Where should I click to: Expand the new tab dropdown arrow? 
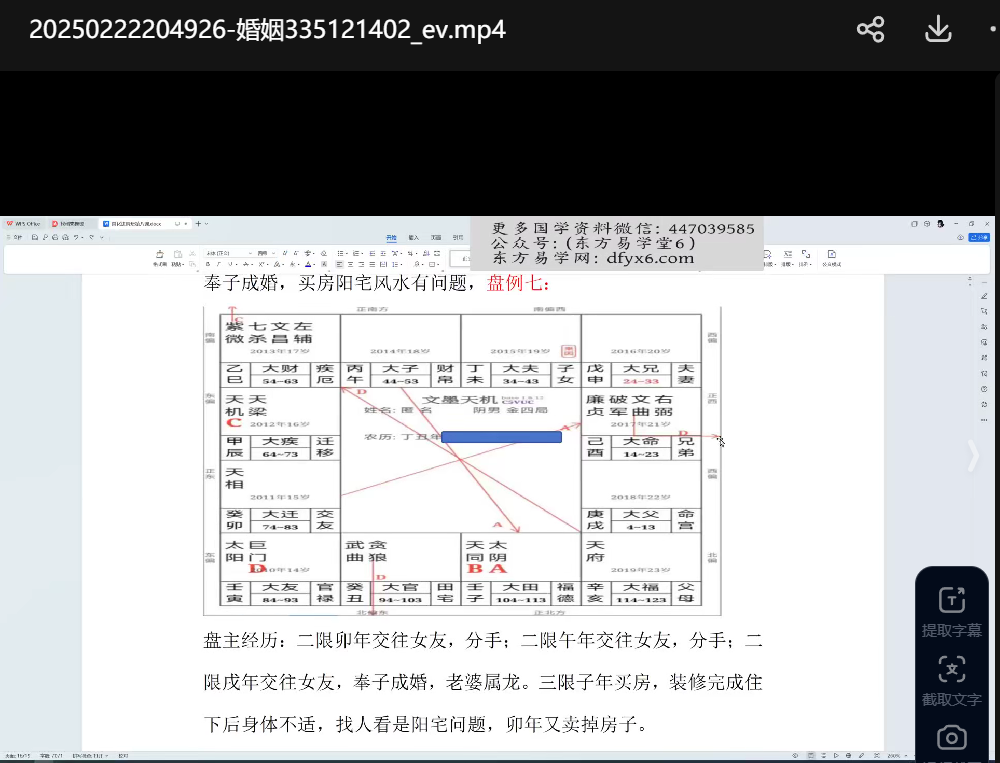coord(207,223)
